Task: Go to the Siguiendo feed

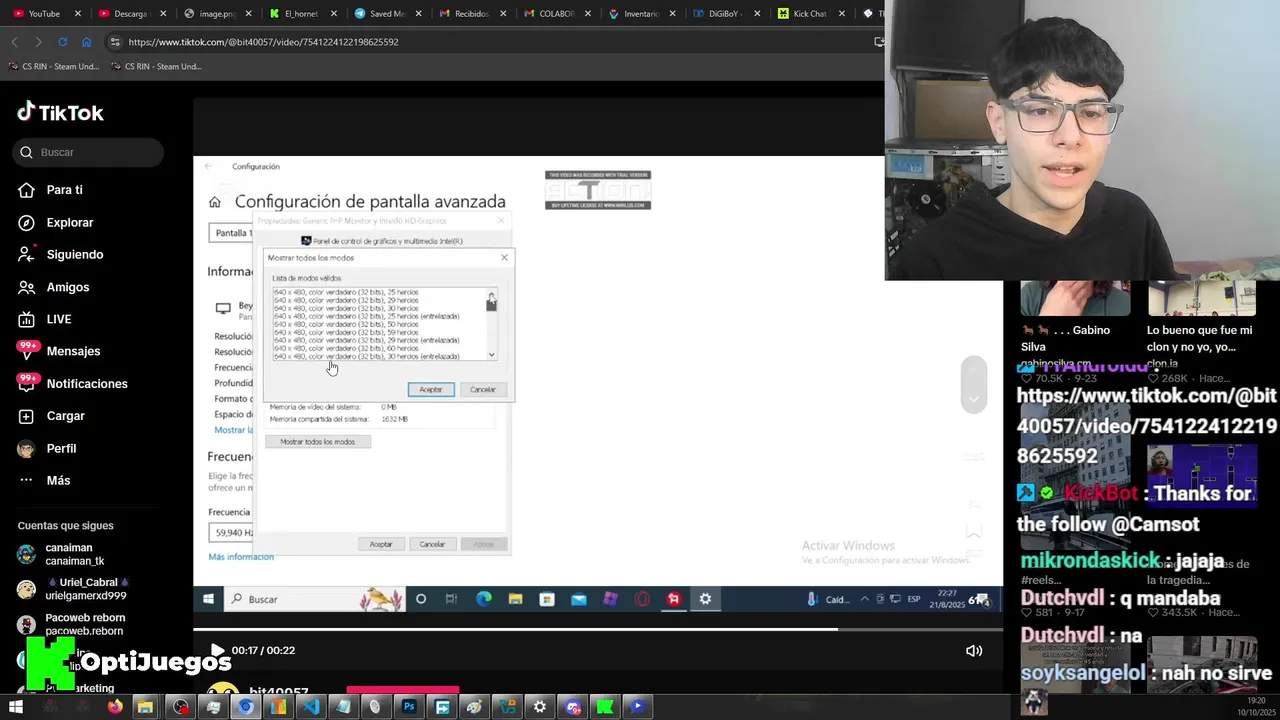Action: coord(75,254)
